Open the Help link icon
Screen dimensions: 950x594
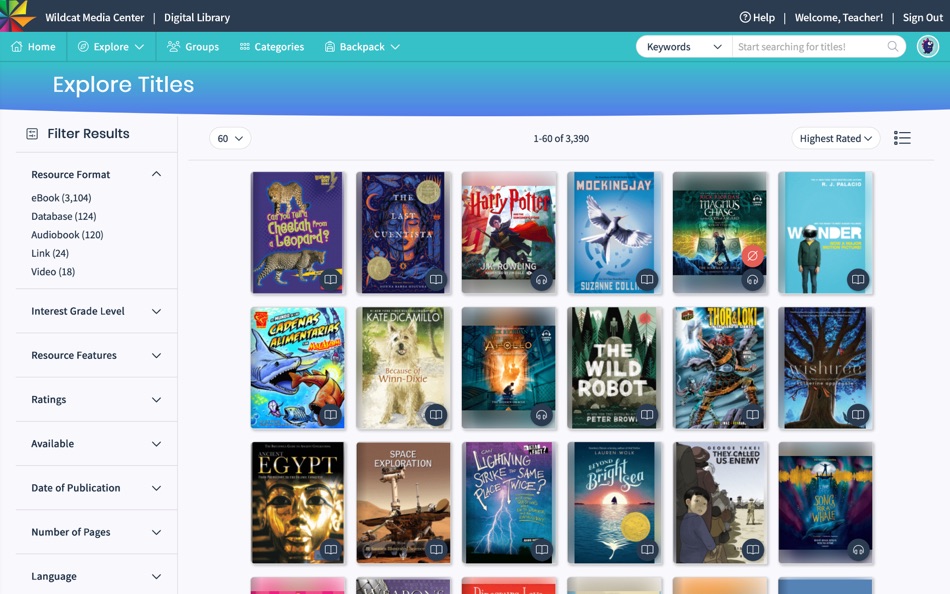745,18
